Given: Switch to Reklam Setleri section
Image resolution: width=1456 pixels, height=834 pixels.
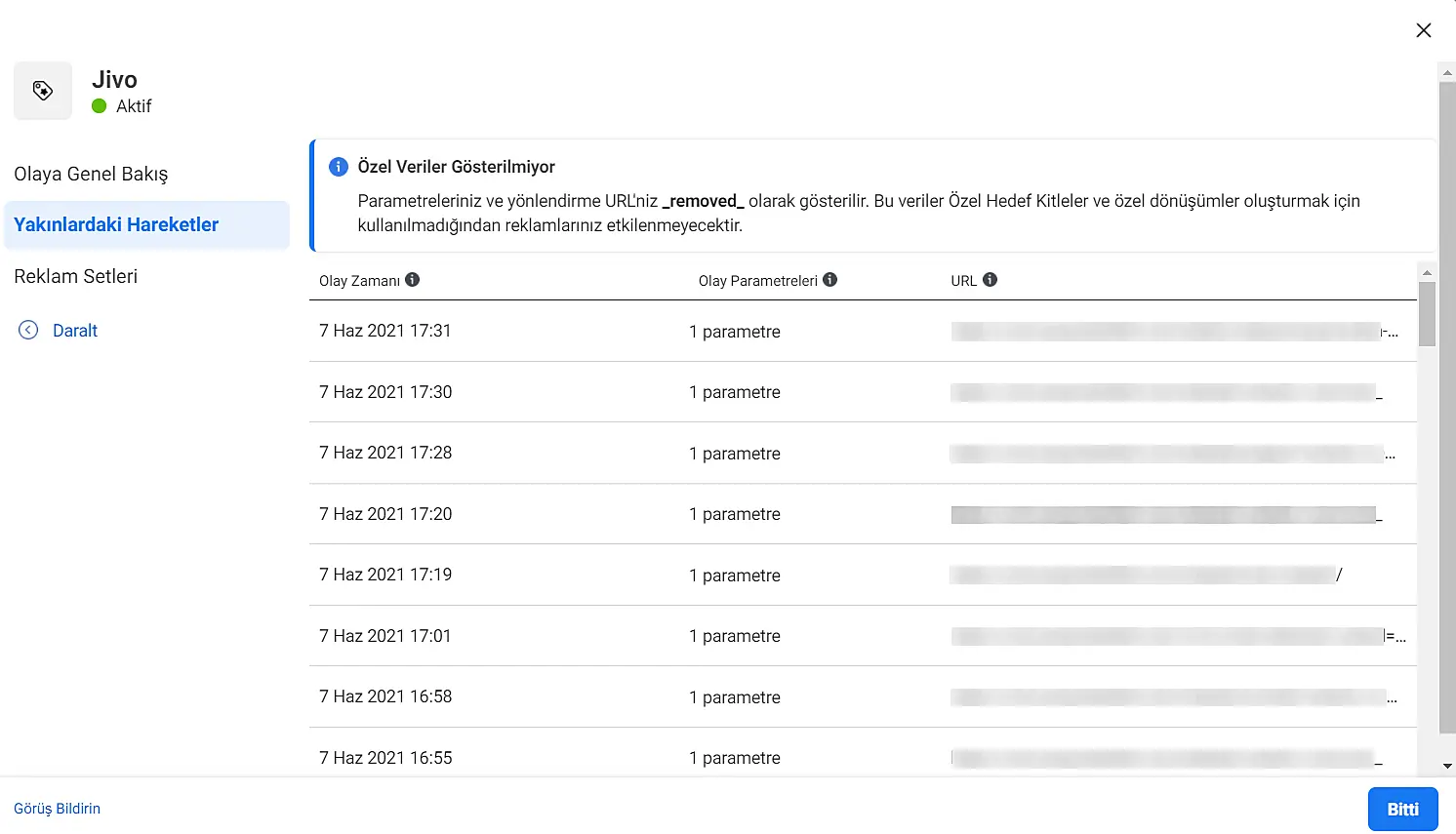Looking at the screenshot, I should (76, 276).
